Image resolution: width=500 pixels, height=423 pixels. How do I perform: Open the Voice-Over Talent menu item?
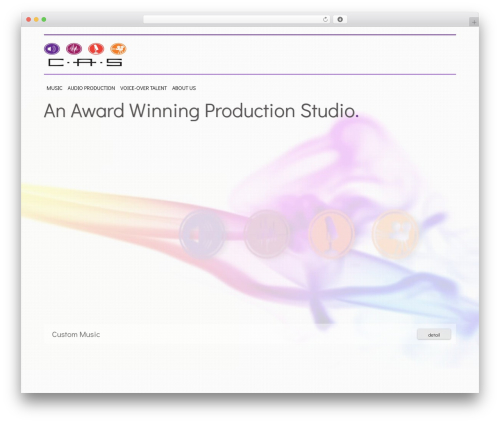[143, 88]
